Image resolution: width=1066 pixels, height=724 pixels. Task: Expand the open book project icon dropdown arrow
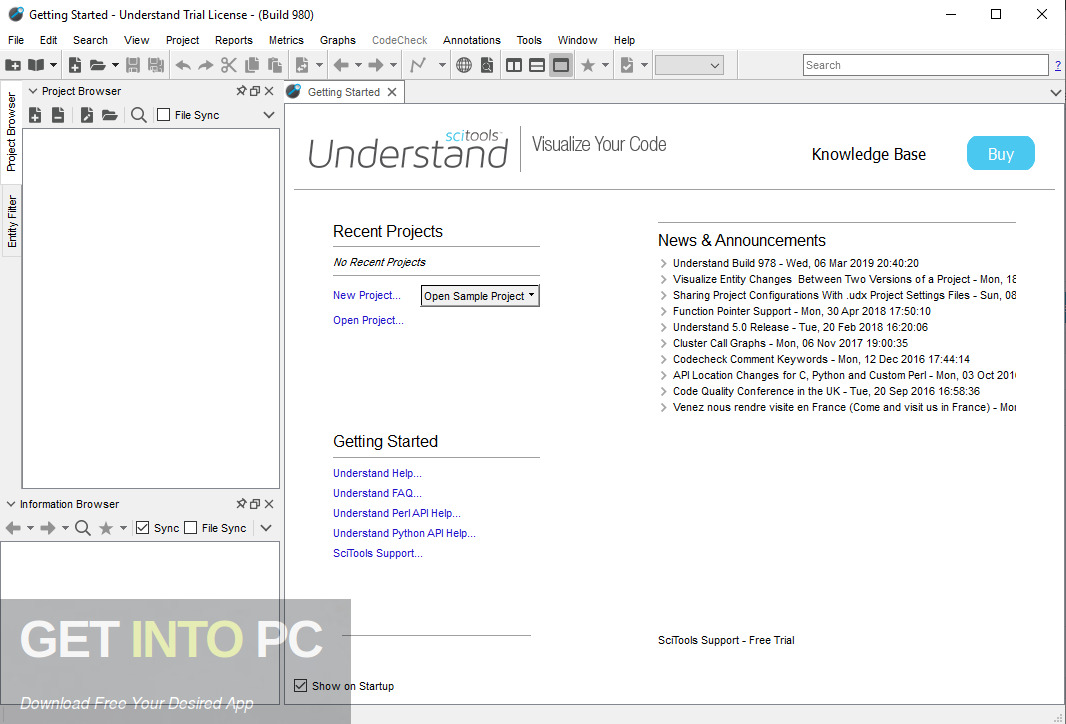tap(54, 65)
